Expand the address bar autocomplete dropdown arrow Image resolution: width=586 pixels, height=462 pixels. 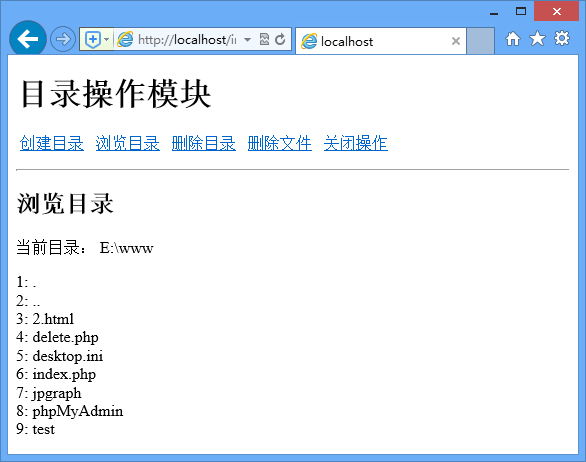click(x=247, y=39)
